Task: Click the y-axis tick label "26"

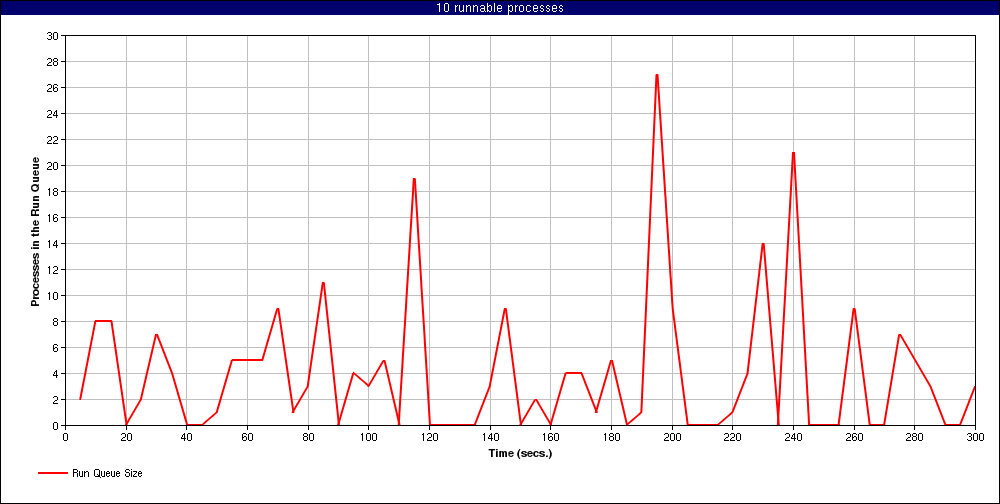Action: point(52,88)
